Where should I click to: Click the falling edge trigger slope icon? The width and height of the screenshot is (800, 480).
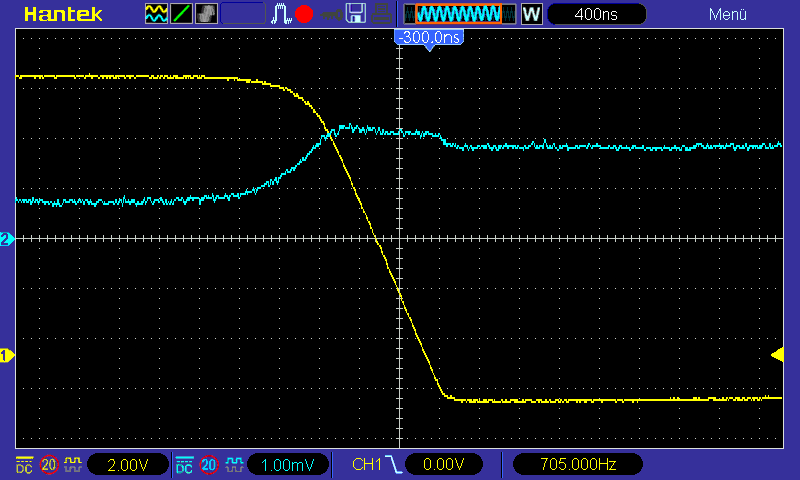click(x=393, y=465)
